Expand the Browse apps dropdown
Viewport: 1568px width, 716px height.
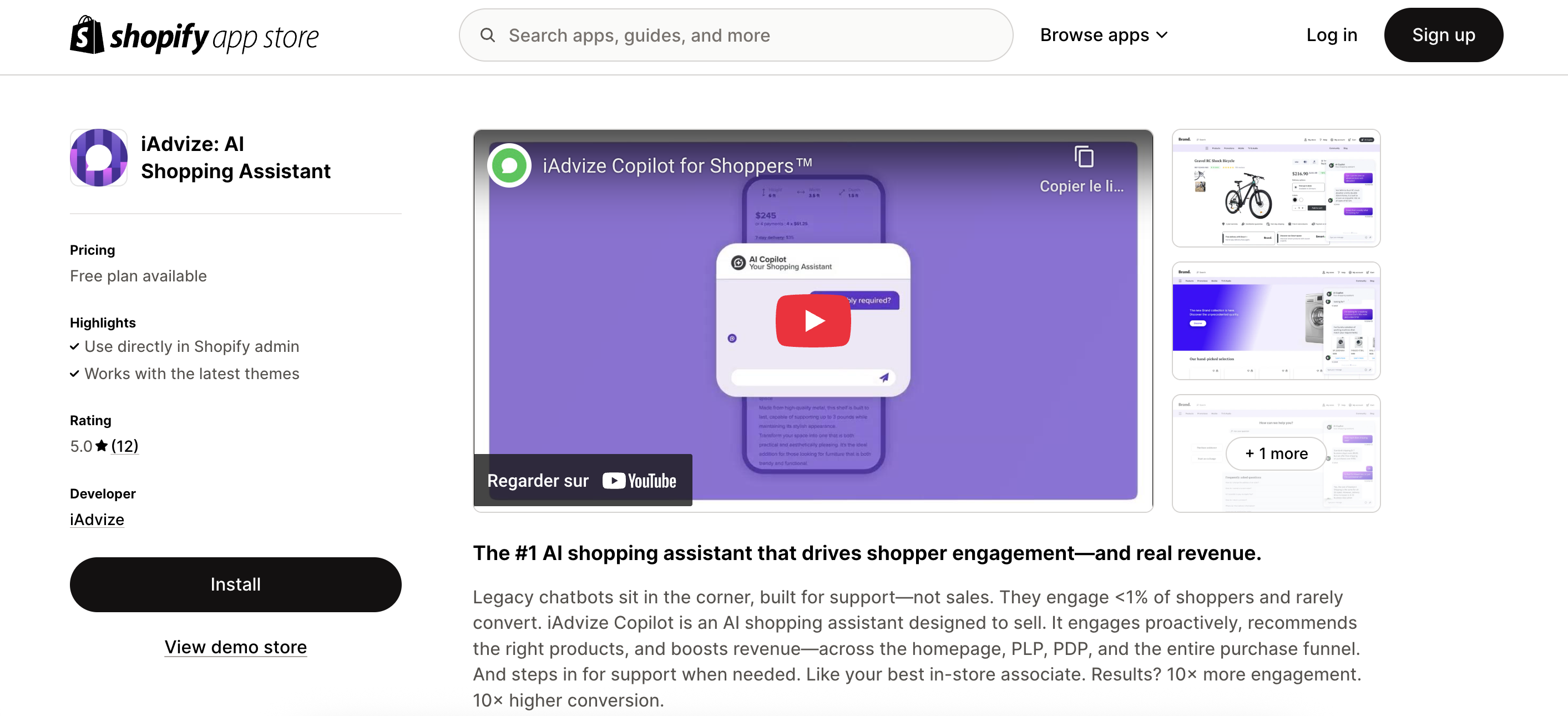(x=1104, y=35)
